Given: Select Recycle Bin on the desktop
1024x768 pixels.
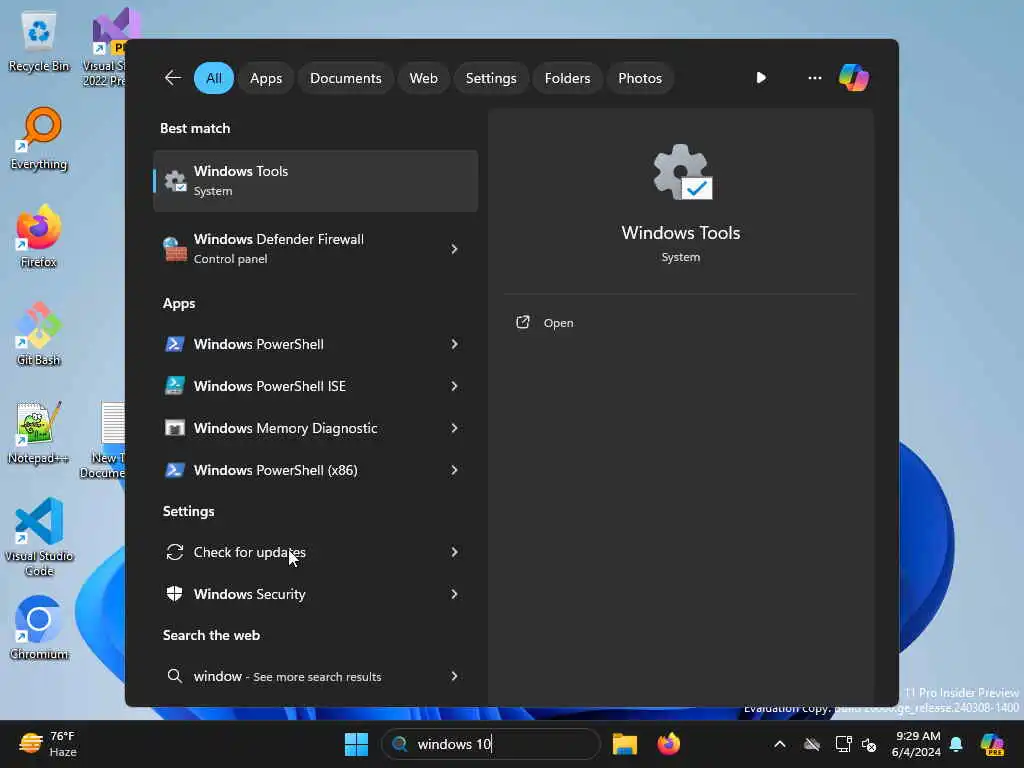Looking at the screenshot, I should (x=39, y=40).
